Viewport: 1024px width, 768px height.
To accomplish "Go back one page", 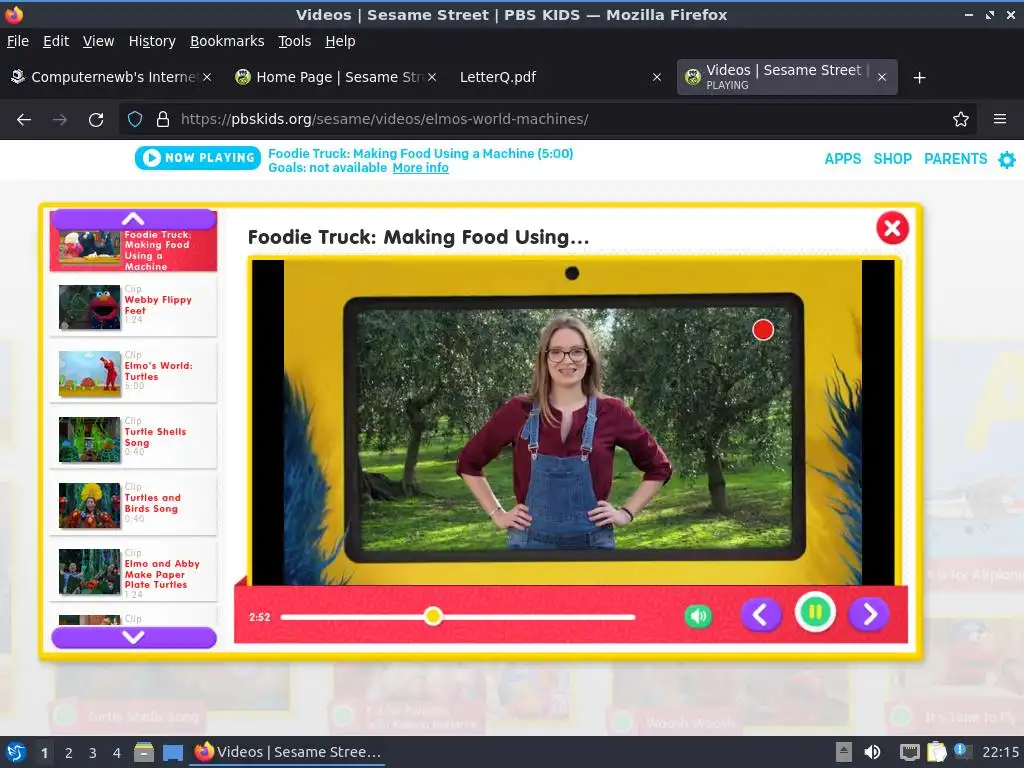I will (24, 120).
